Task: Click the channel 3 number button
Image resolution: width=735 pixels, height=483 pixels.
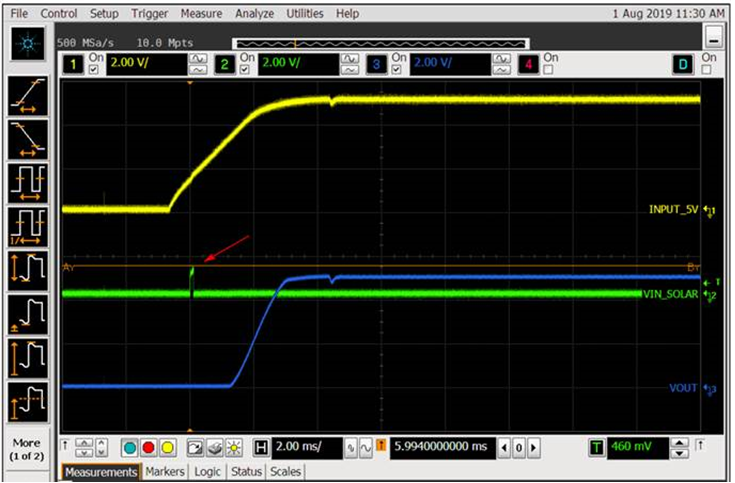Action: [376, 64]
